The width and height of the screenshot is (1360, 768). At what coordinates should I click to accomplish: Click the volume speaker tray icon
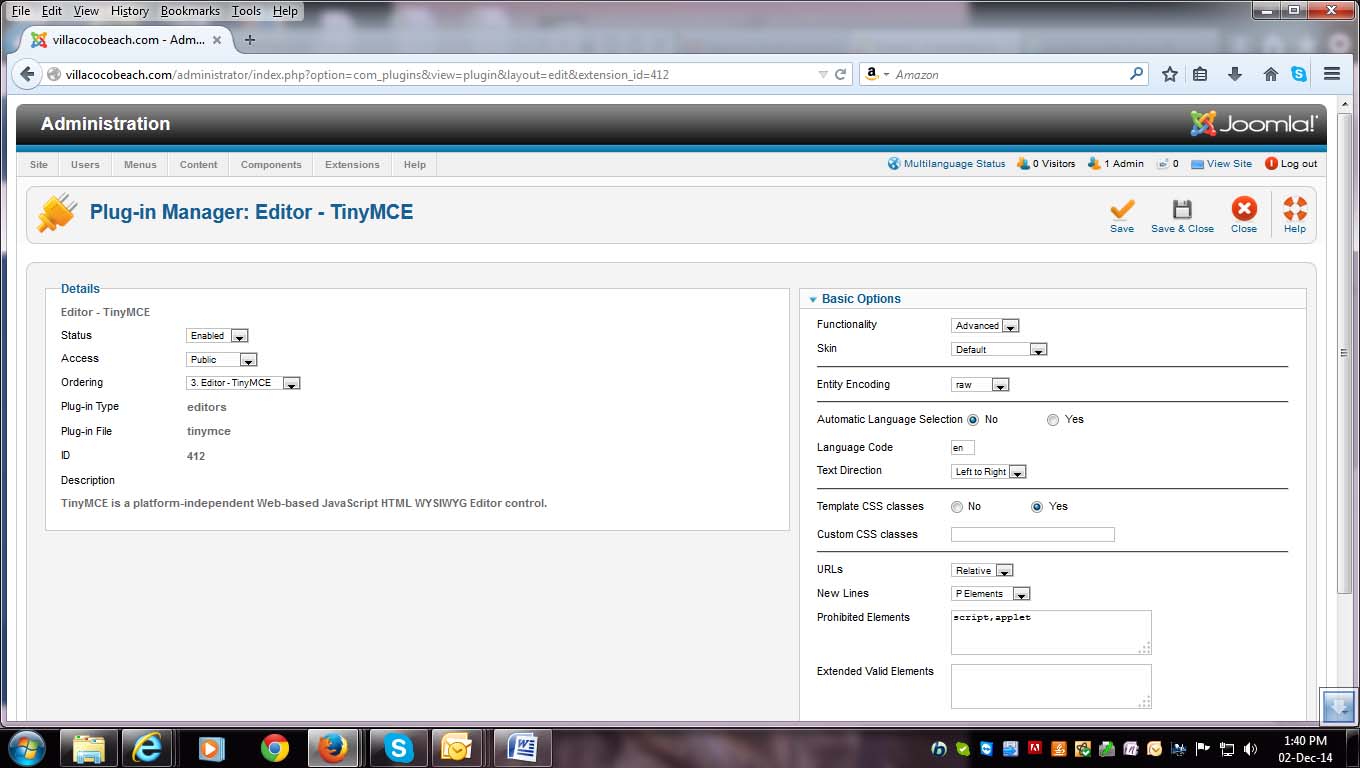1250,749
